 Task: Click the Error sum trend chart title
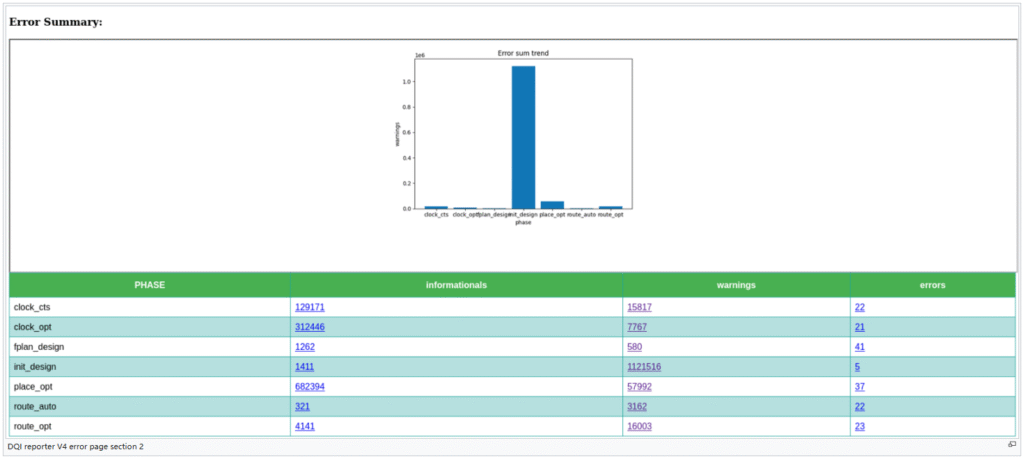tap(523, 53)
